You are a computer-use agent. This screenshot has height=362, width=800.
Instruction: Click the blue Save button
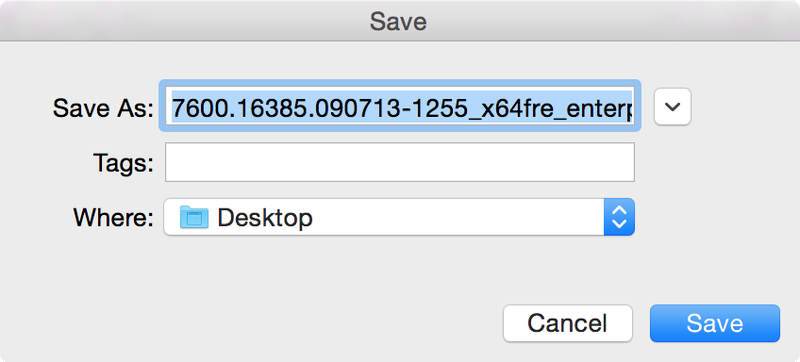point(715,323)
